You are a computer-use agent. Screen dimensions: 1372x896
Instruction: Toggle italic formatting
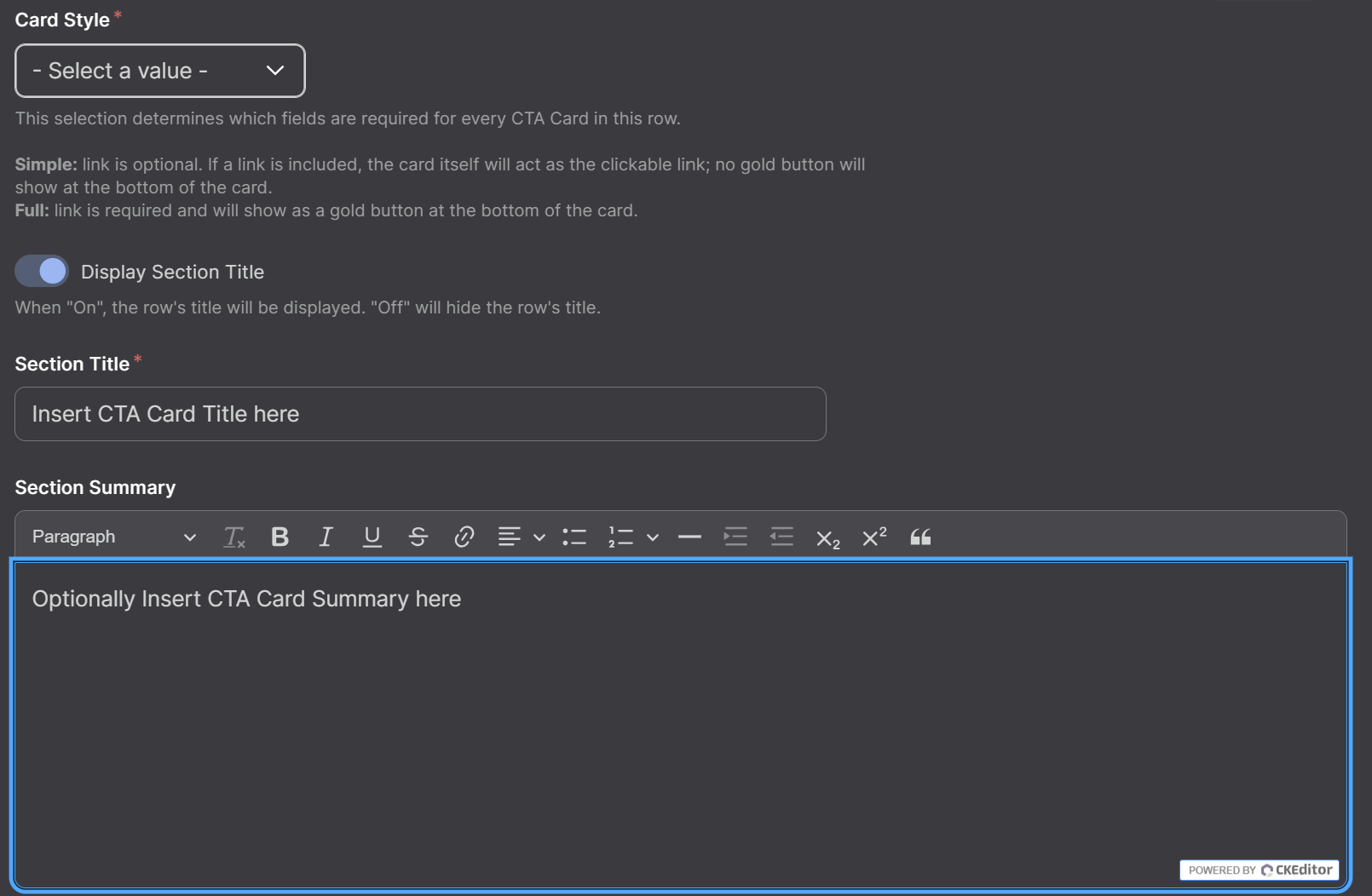click(x=326, y=537)
